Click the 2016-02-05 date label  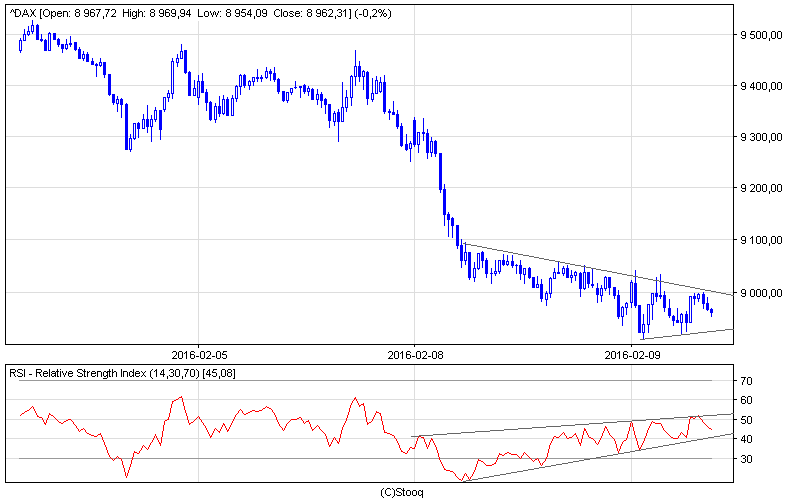199,355
